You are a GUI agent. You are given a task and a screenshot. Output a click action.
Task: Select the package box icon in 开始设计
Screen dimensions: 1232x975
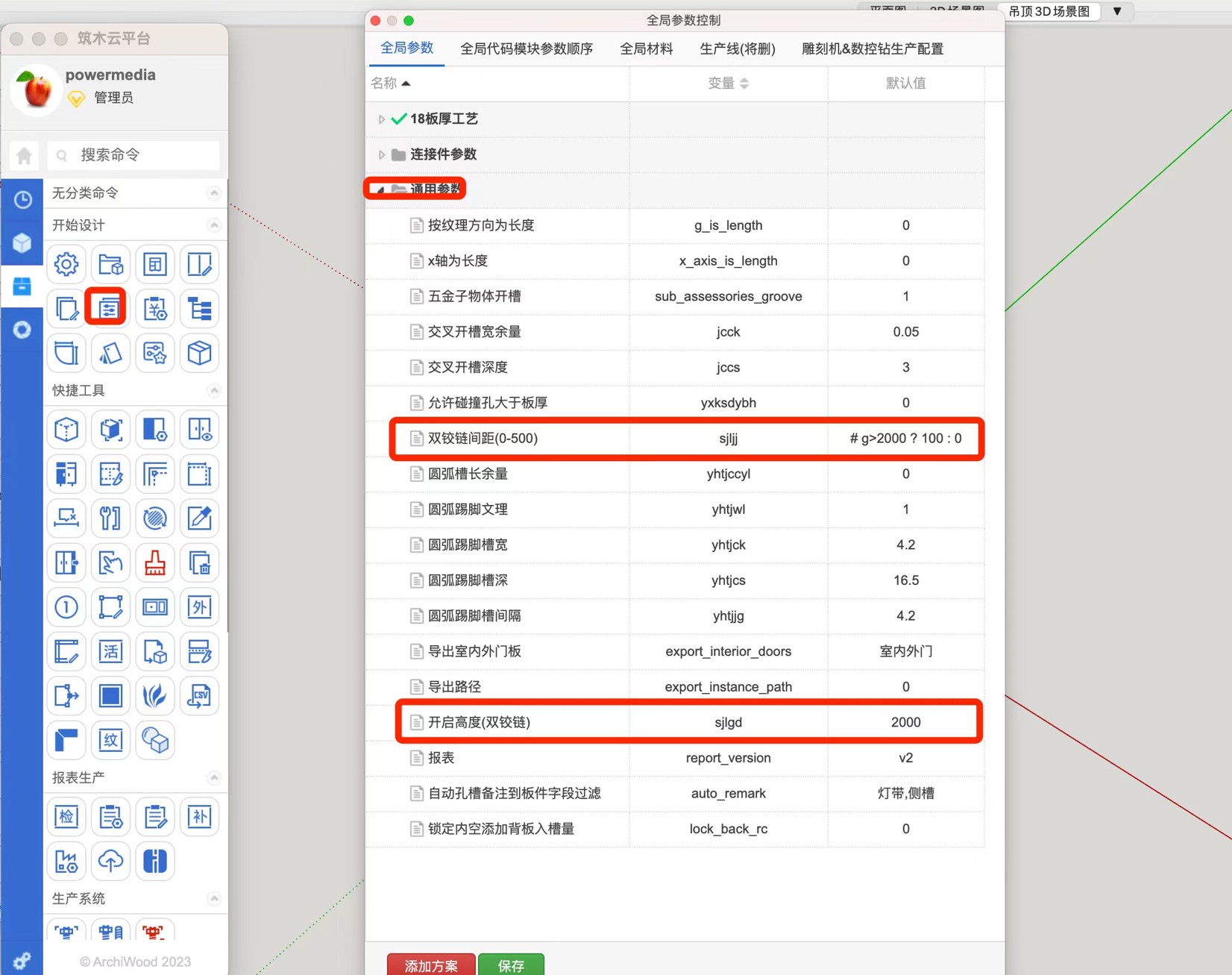[x=199, y=353]
